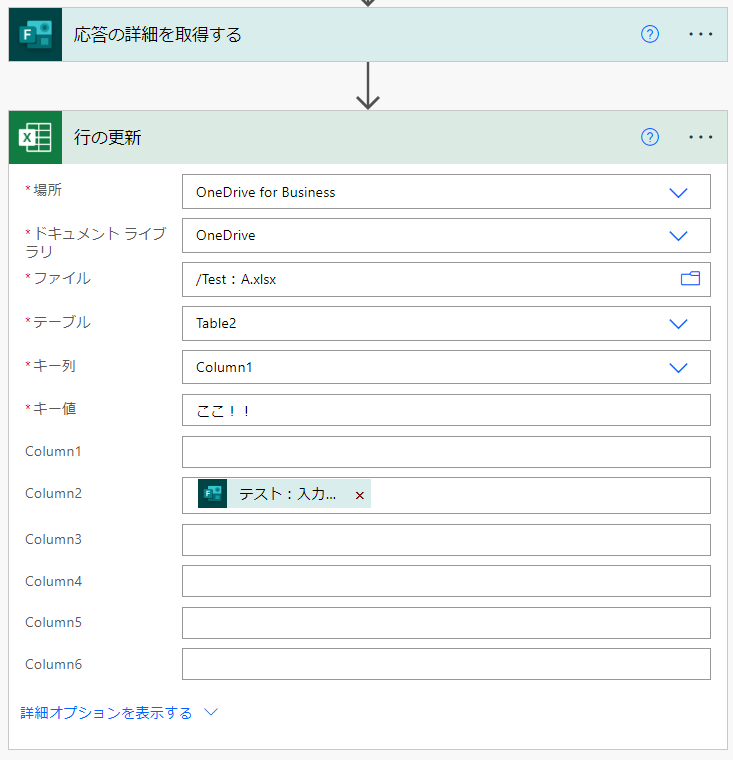Expand the 場所 dropdown showing OneDrive for Business
The image size is (733, 760).
[x=678, y=192]
